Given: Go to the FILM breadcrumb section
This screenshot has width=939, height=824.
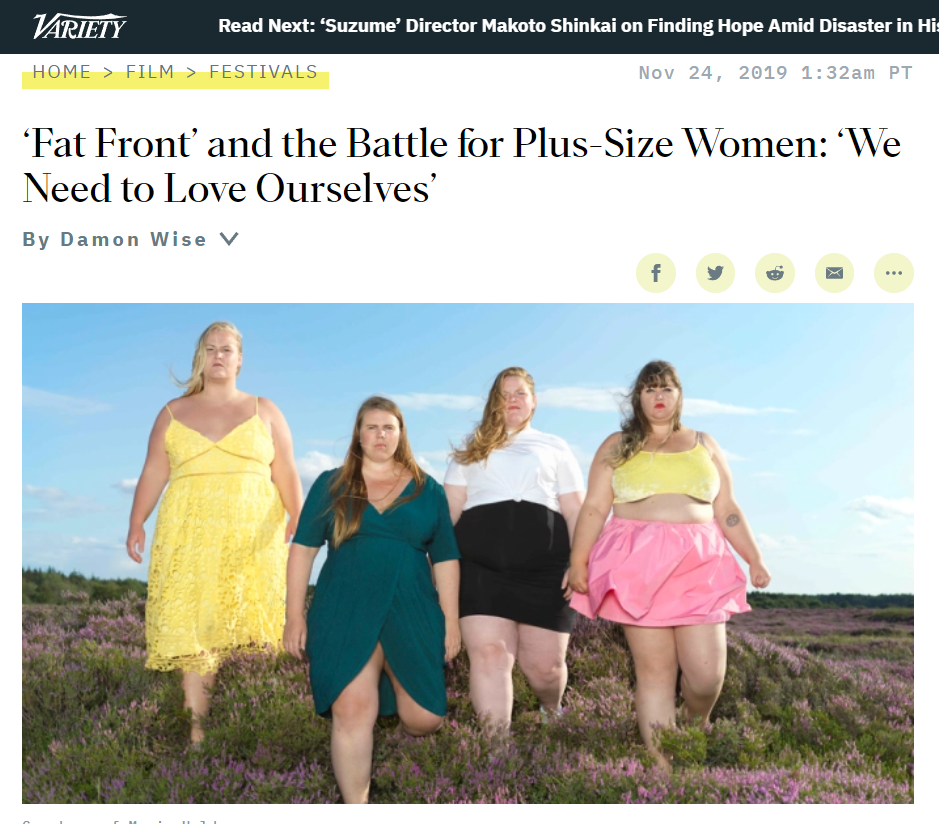Looking at the screenshot, I should click(150, 72).
